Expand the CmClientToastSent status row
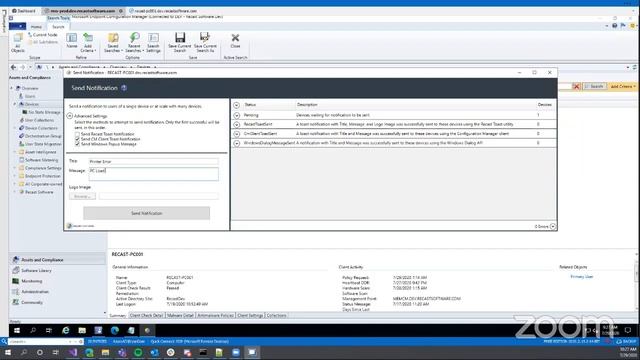Viewport: 640px width, 360px height. click(x=237, y=134)
